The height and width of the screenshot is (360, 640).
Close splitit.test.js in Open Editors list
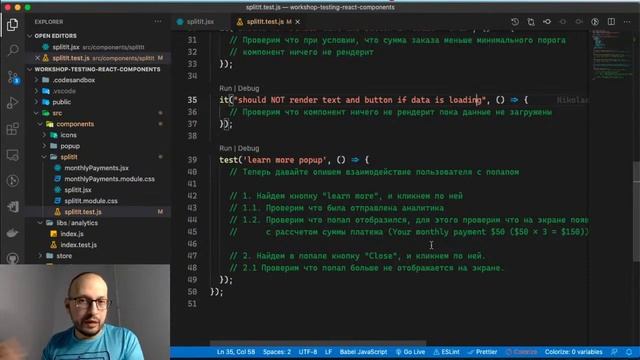pyautogui.click(x=37, y=58)
